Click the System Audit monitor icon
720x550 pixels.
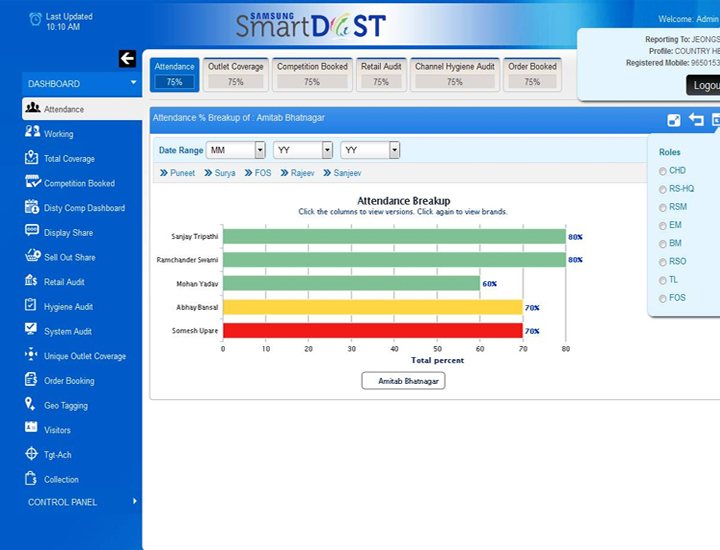[x=31, y=329]
